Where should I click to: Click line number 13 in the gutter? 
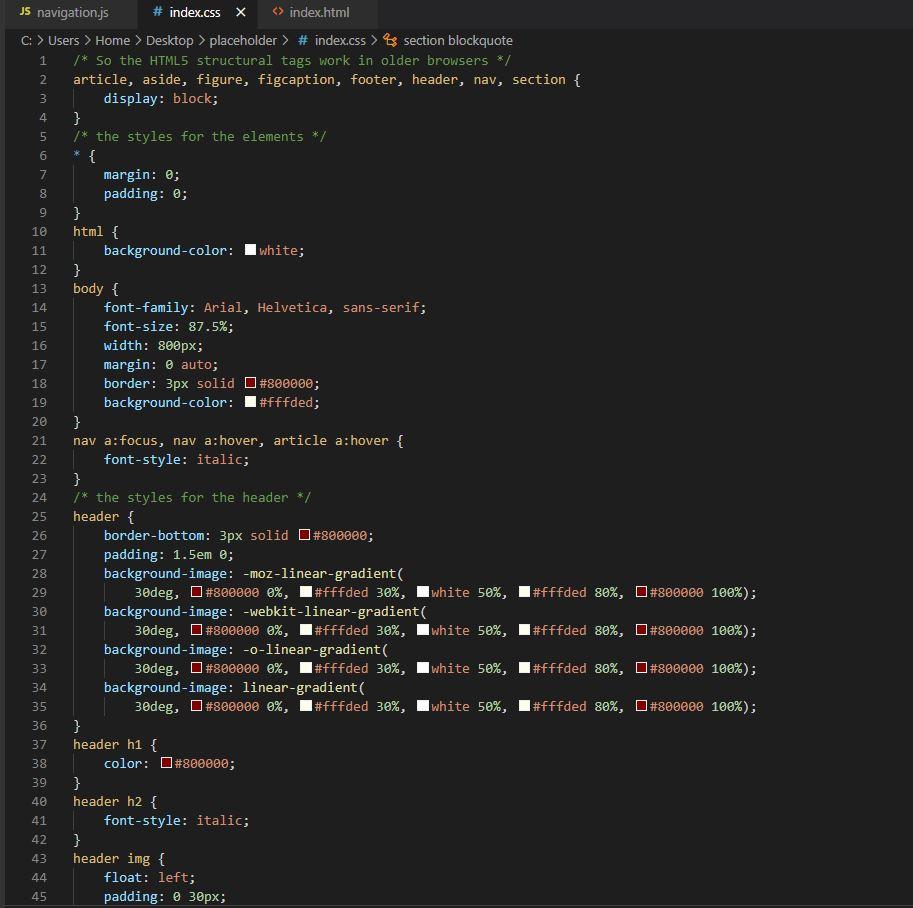click(39, 288)
